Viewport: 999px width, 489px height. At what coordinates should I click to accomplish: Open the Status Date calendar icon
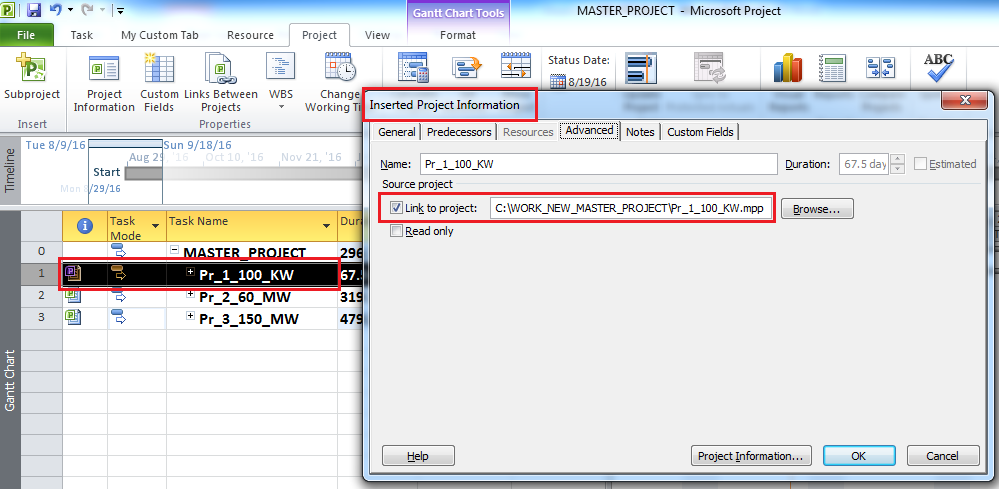(x=557, y=82)
